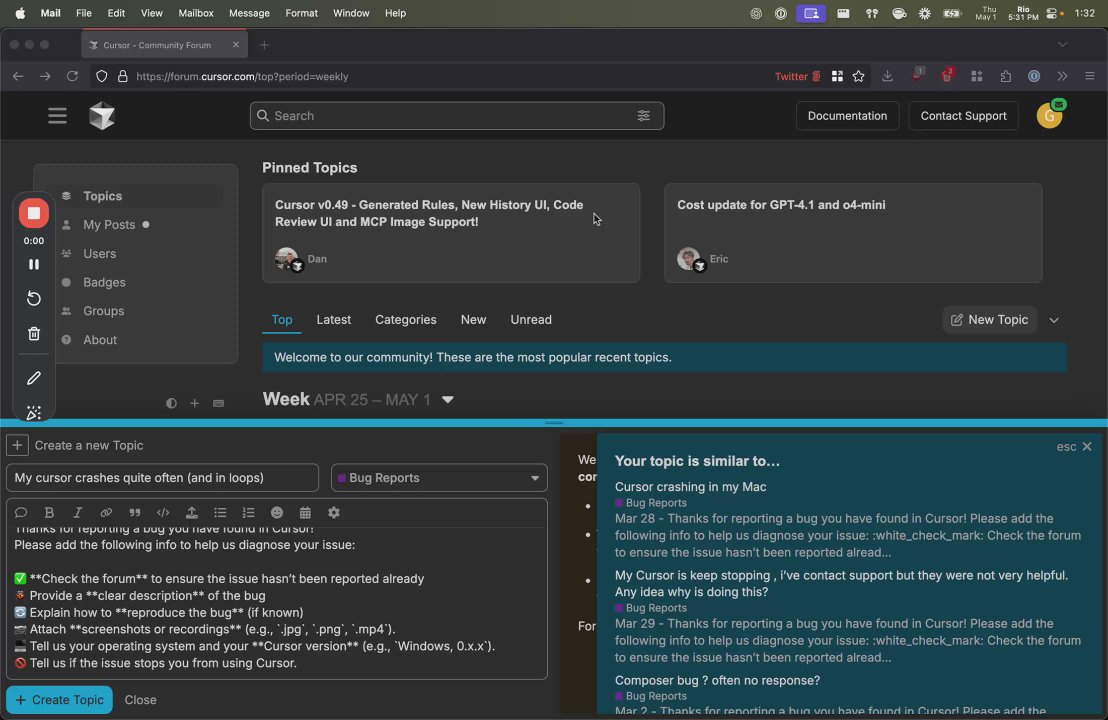
Task: Insert a numbered list in the composer
Action: [x=248, y=512]
